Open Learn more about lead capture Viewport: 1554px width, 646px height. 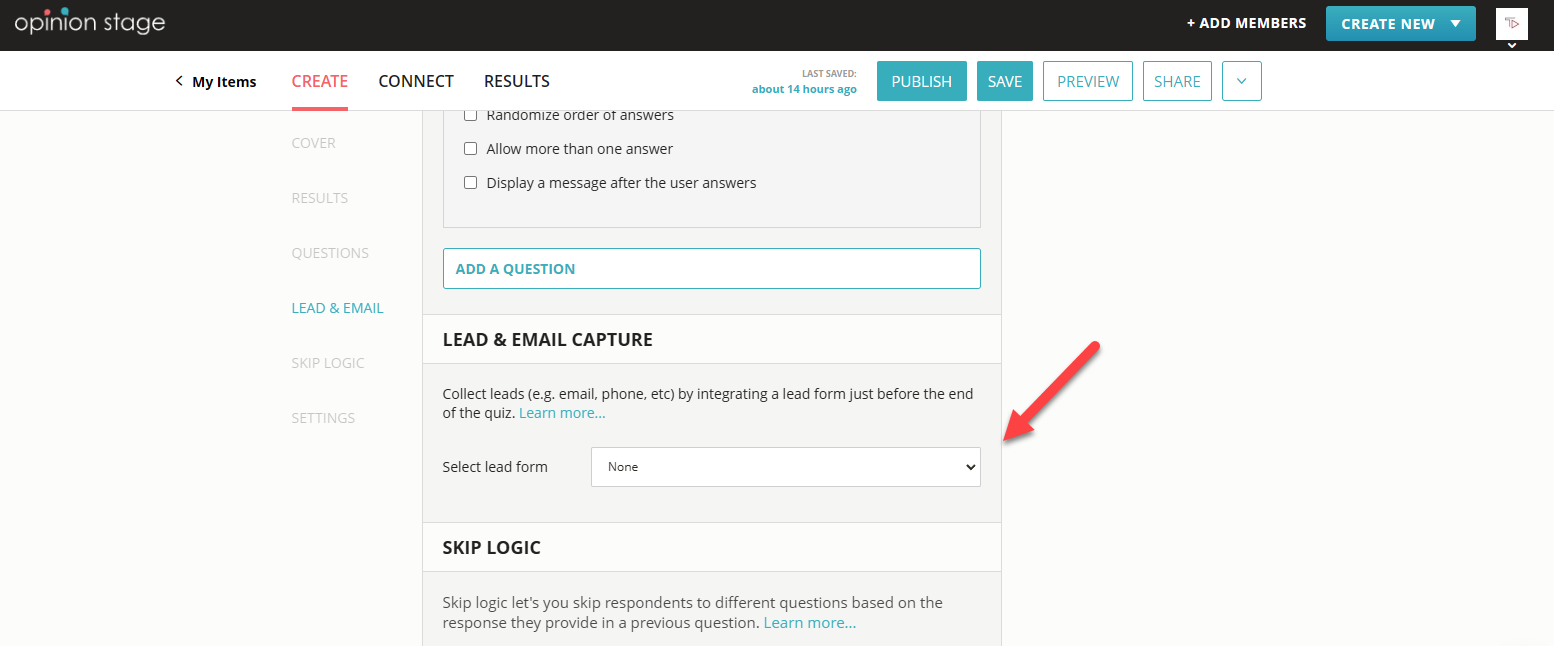(561, 412)
